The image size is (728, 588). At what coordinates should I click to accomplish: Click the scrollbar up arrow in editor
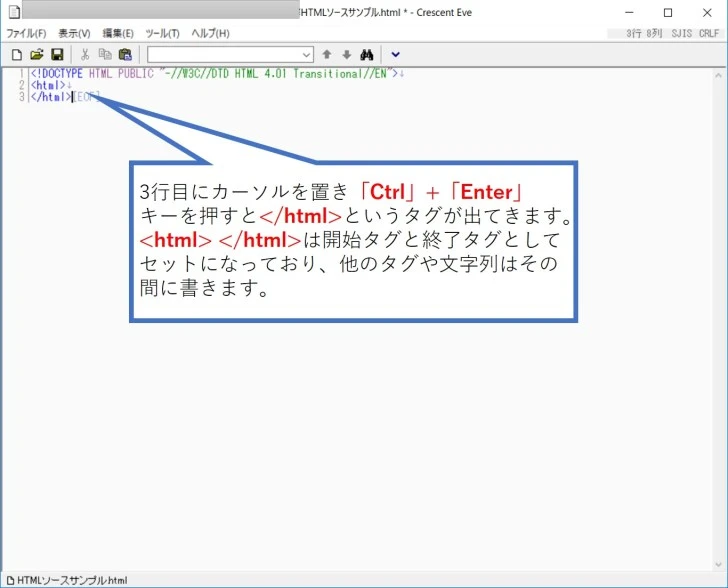[x=718, y=75]
